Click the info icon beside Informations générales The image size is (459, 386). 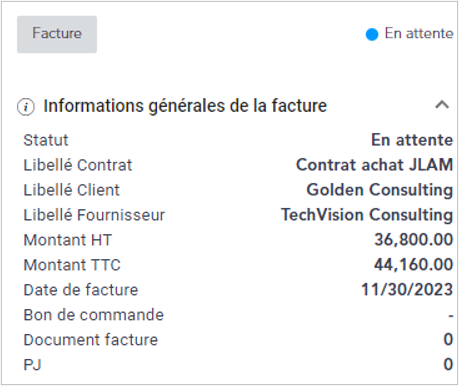click(26, 107)
